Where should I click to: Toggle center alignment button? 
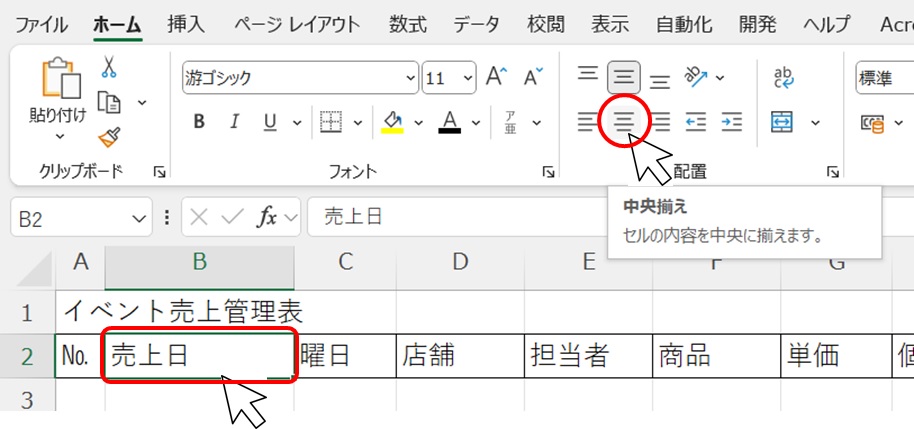pos(624,122)
